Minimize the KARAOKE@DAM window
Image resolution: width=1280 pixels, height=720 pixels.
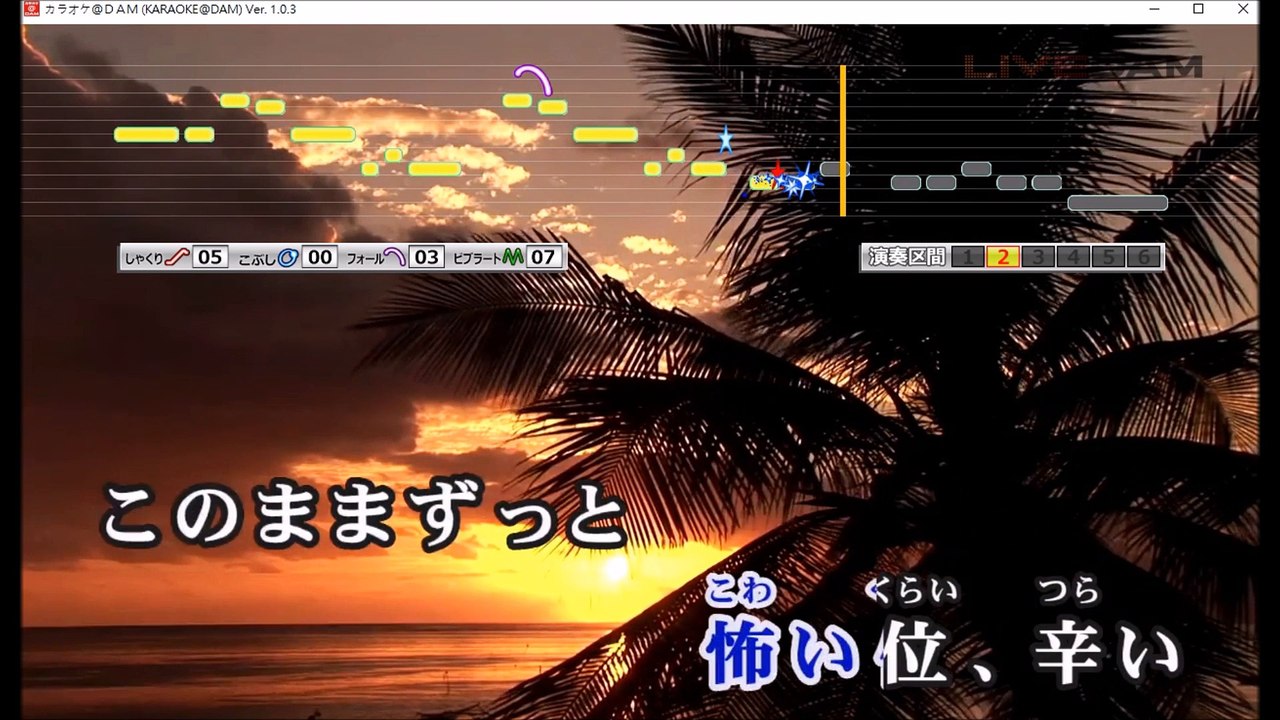tap(1152, 9)
